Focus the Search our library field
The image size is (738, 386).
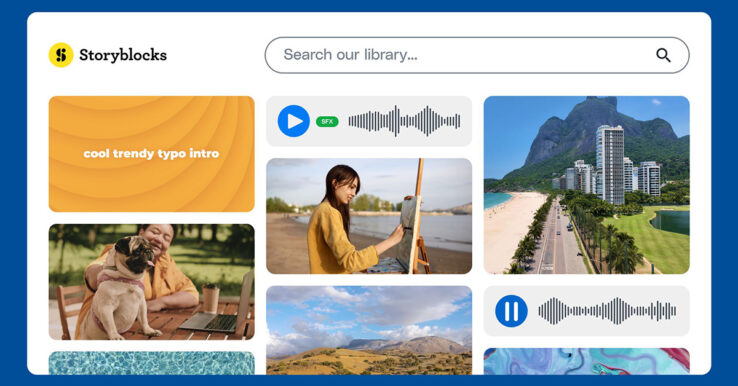(477, 55)
